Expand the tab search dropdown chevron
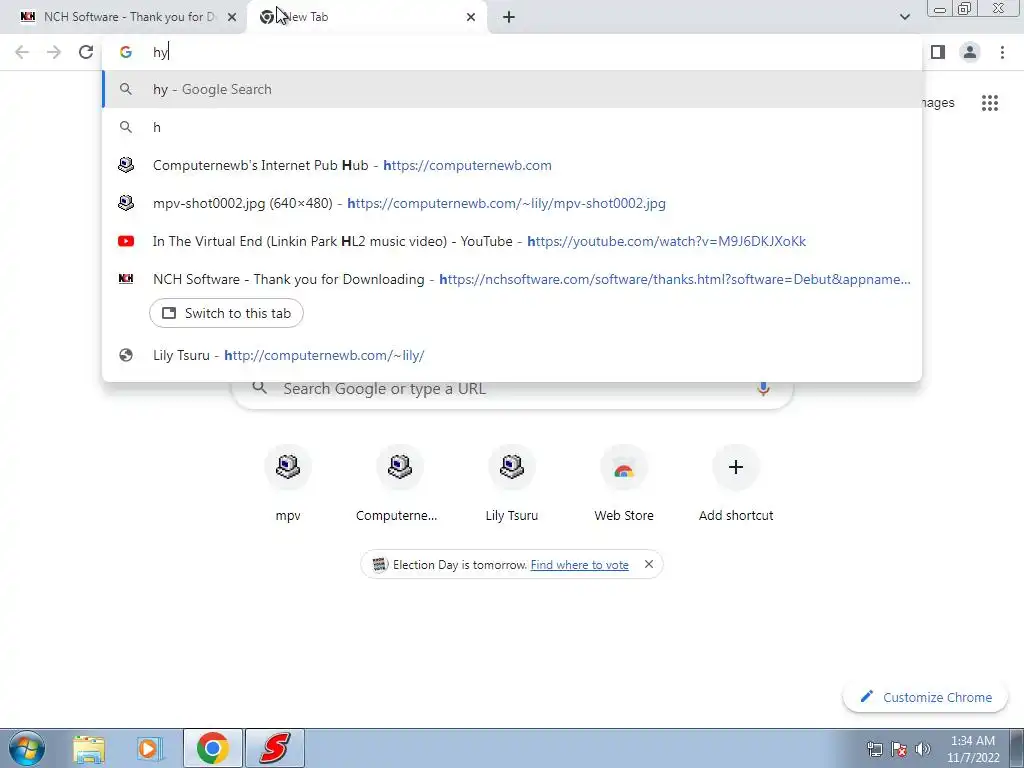Image resolution: width=1024 pixels, height=768 pixels. pos(904,17)
